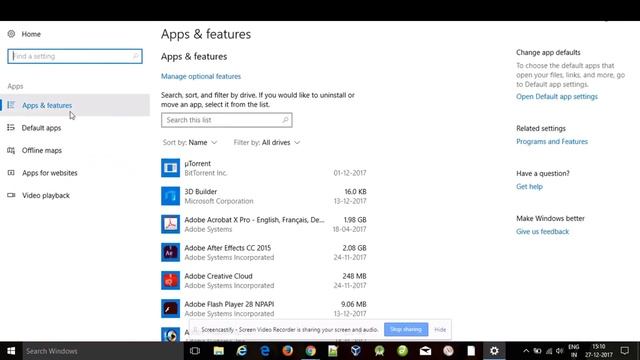This screenshot has height=360, width=640.
Task: Switch to Google Chrome on taskbar
Action: coord(311,351)
